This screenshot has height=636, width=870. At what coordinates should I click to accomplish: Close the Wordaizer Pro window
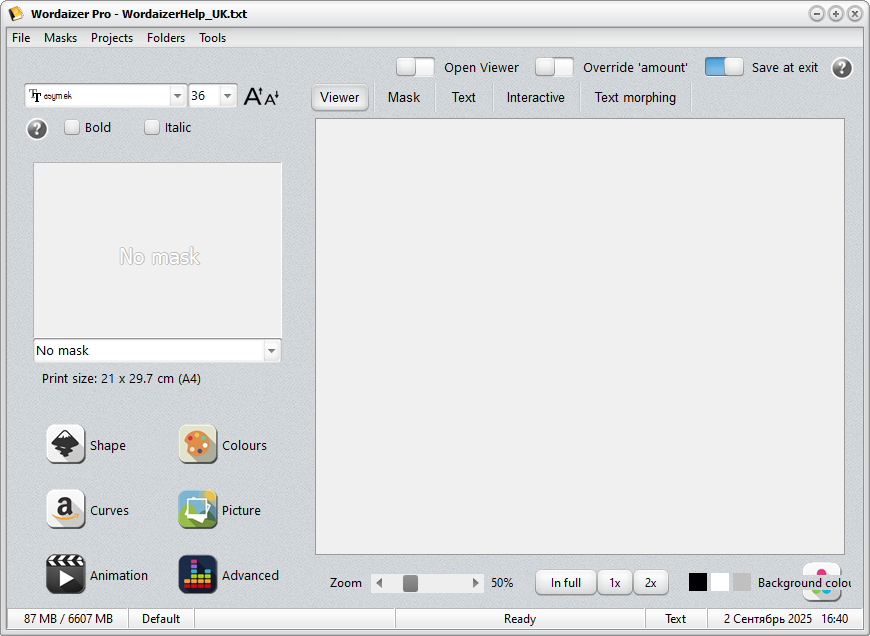pos(854,14)
